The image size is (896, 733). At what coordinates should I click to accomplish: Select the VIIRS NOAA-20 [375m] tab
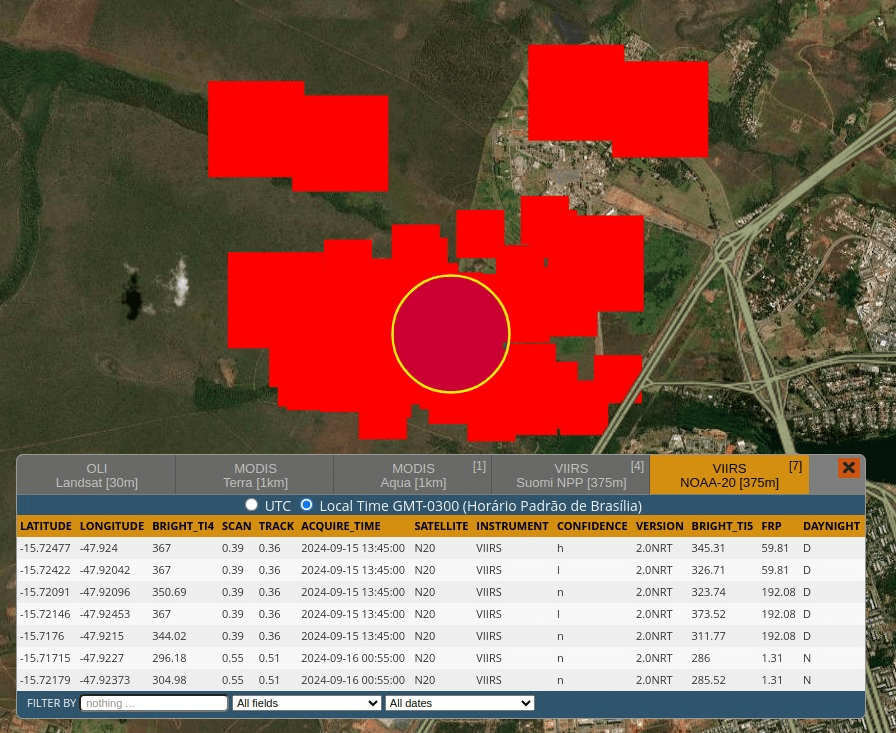click(729, 475)
